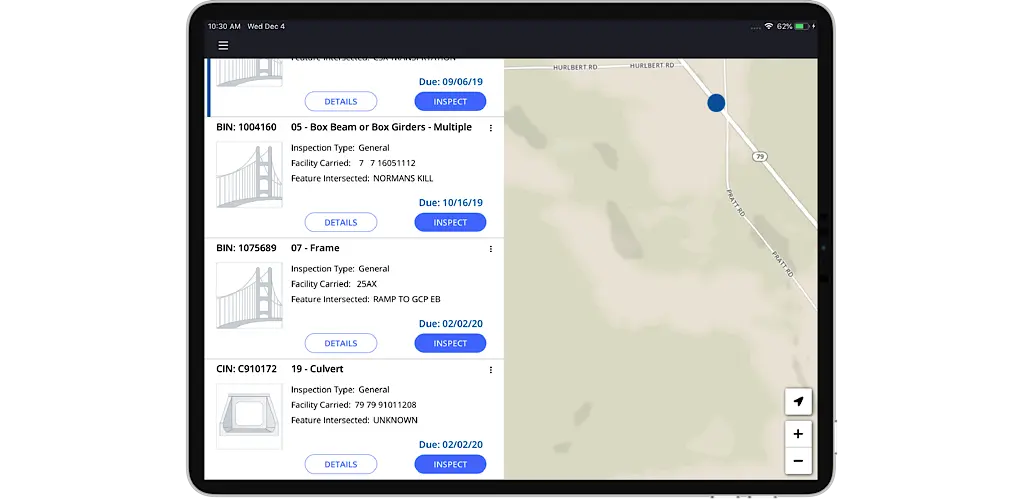Open kebab menu for BIN 1075689
Image resolution: width=1024 pixels, height=500 pixels.
click(490, 249)
